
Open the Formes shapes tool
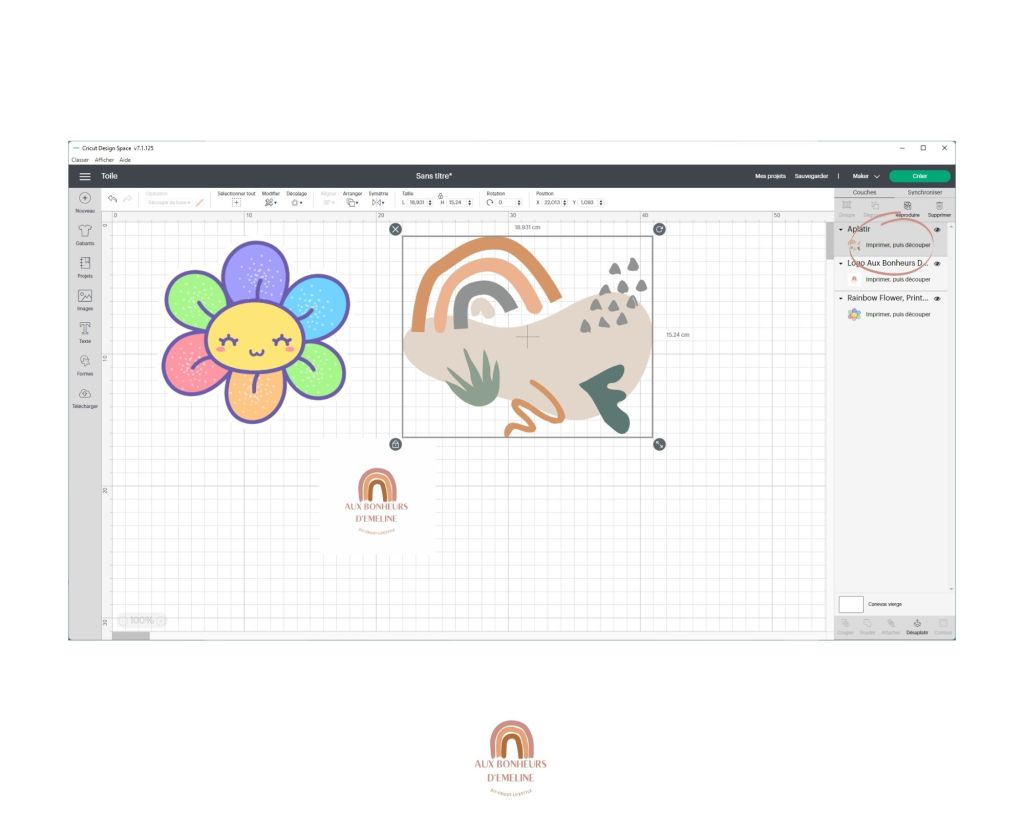click(85, 362)
